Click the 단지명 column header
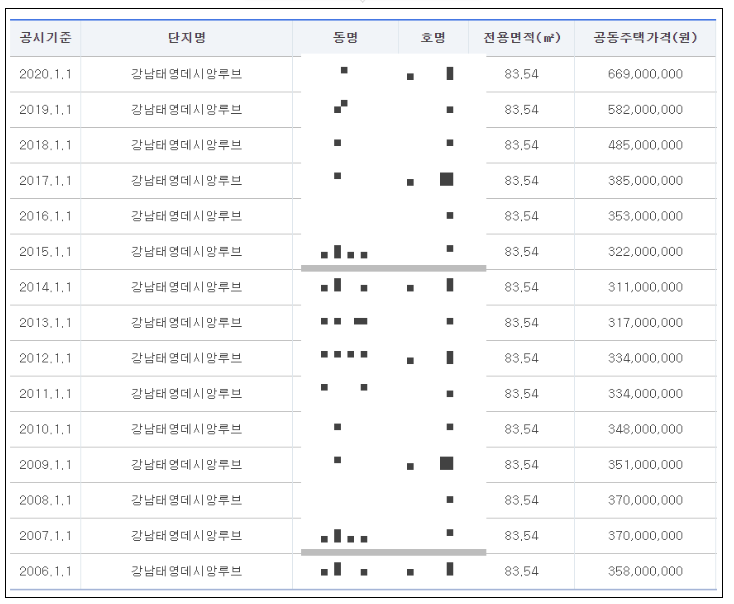 [187, 37]
